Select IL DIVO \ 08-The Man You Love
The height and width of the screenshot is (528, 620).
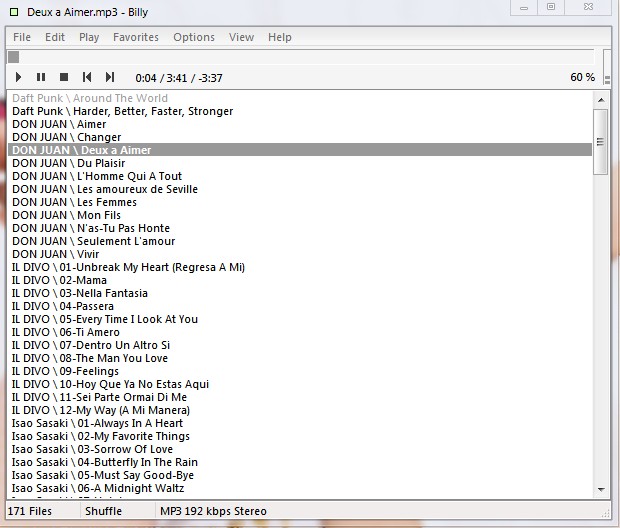[300, 358]
